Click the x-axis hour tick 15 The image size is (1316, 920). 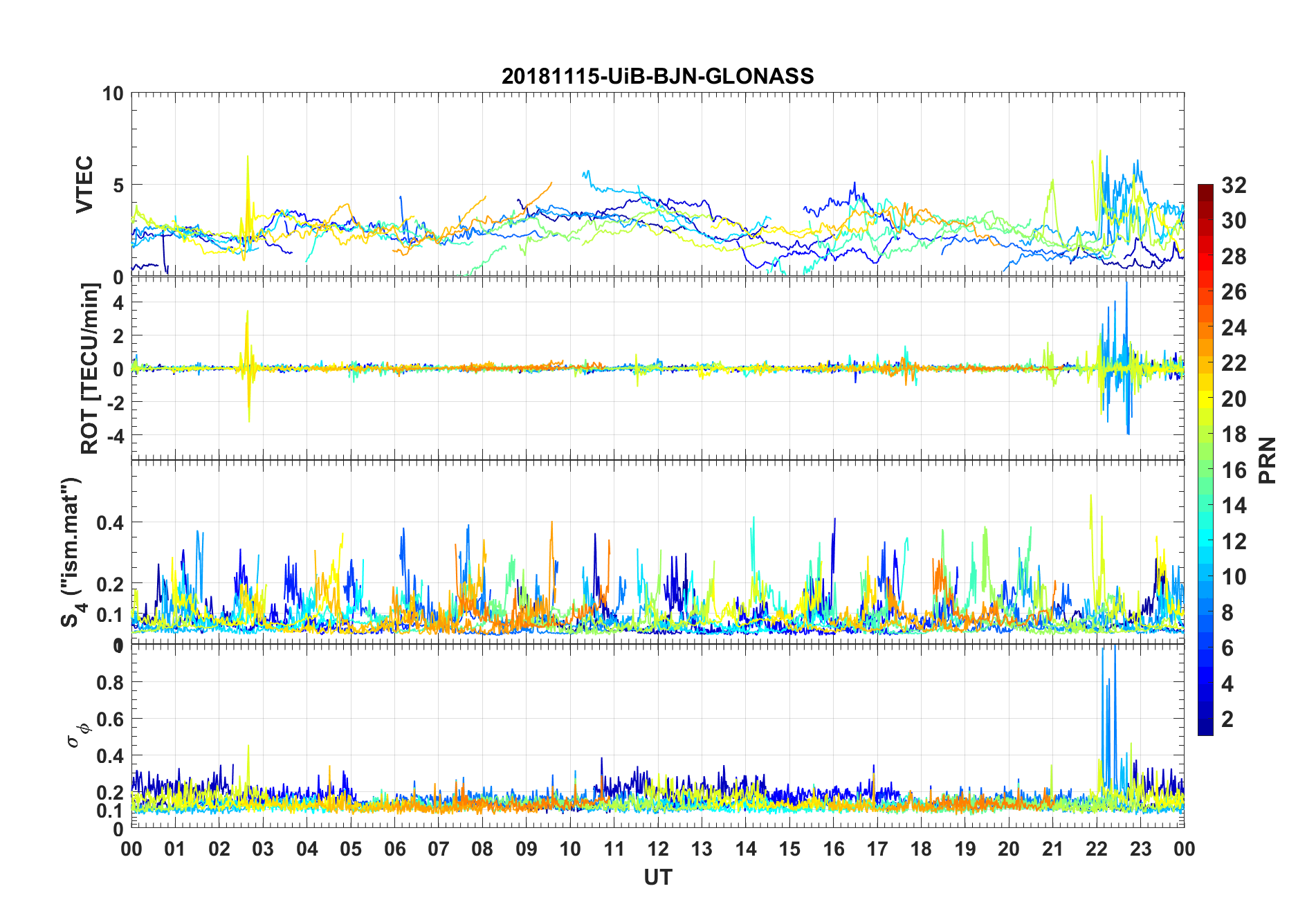pos(789,849)
